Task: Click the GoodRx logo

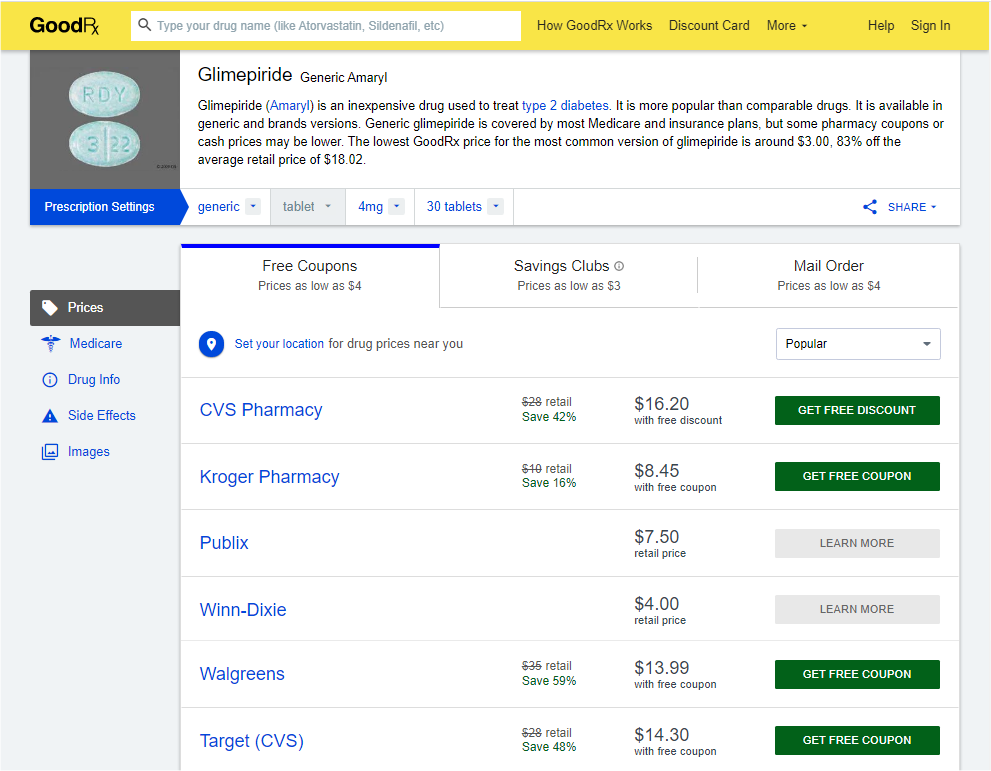Action: click(64, 26)
